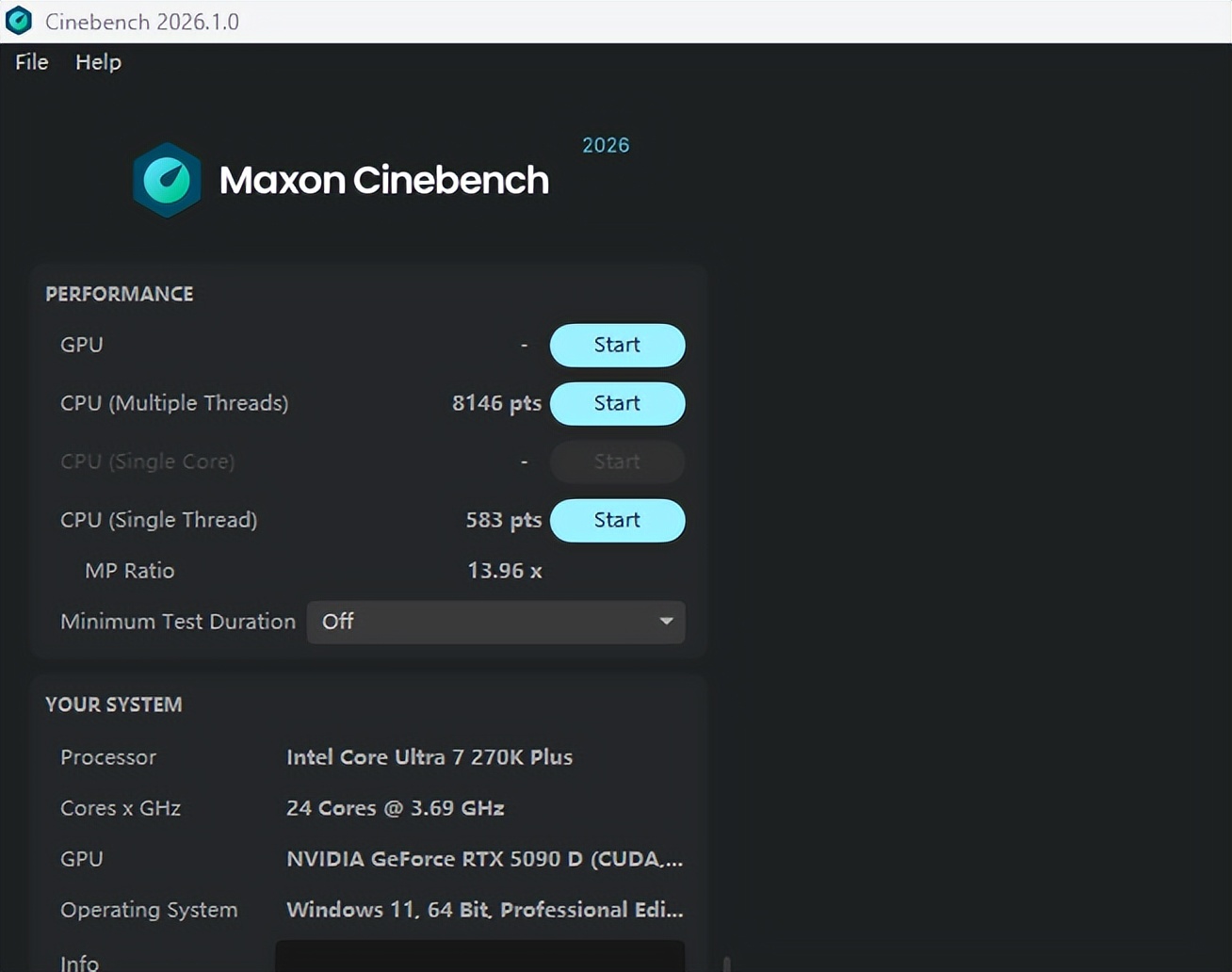Click the YOUR SYSTEM section heading
The image size is (1232, 972).
point(114,705)
